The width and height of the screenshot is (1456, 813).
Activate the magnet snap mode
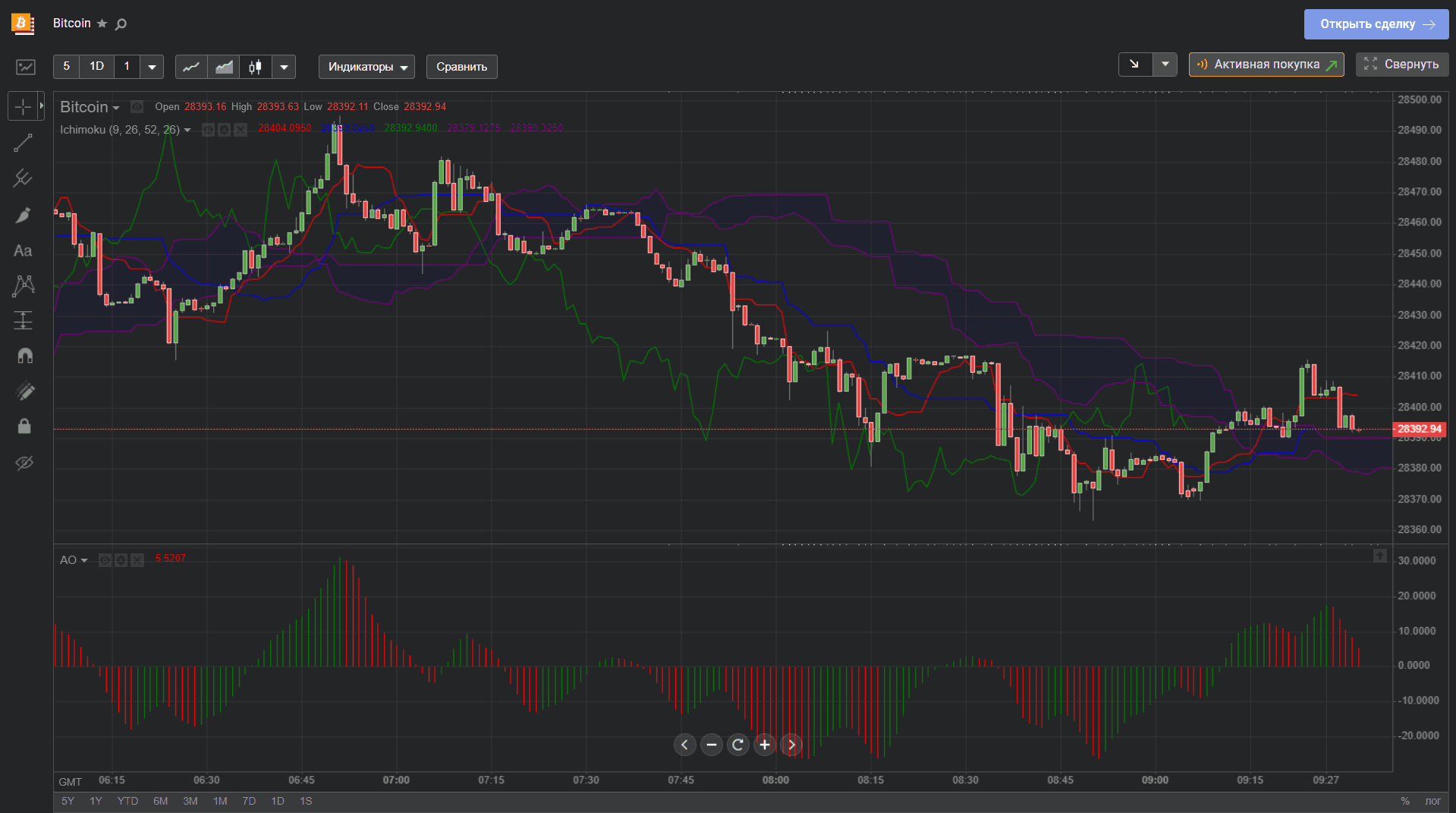(24, 355)
